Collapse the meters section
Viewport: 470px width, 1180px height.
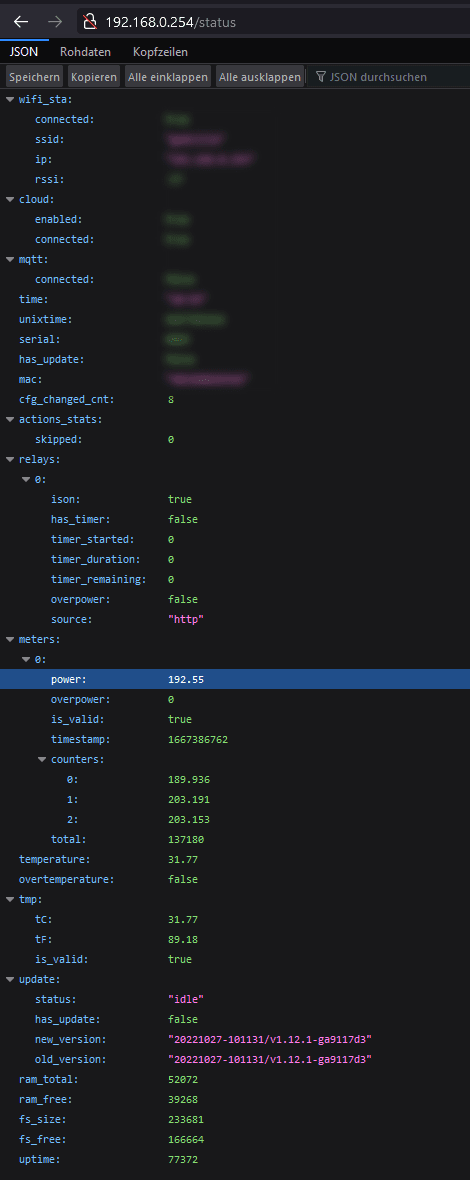(10, 640)
